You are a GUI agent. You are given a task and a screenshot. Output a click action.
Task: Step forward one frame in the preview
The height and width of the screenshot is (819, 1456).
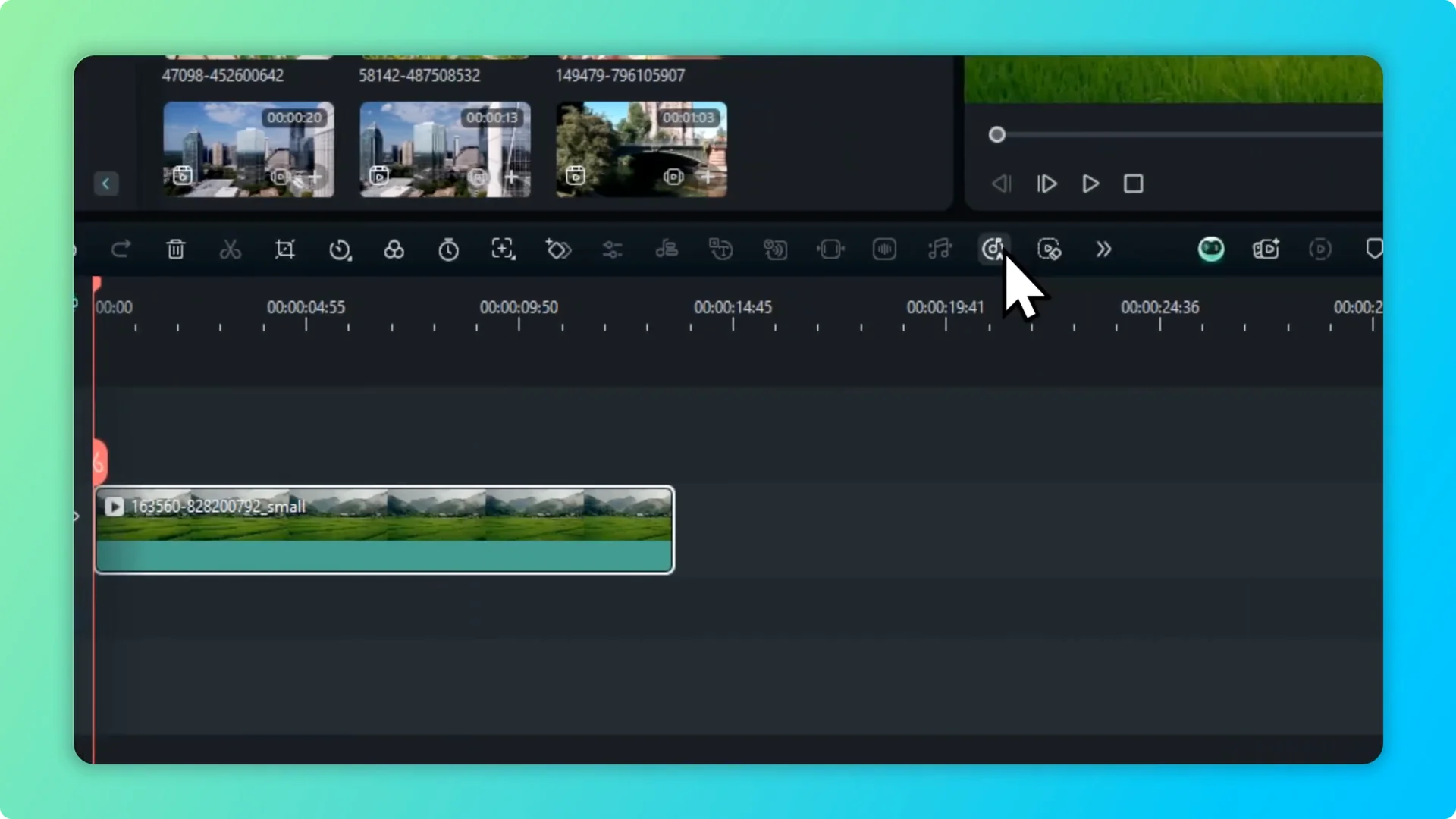(1046, 184)
